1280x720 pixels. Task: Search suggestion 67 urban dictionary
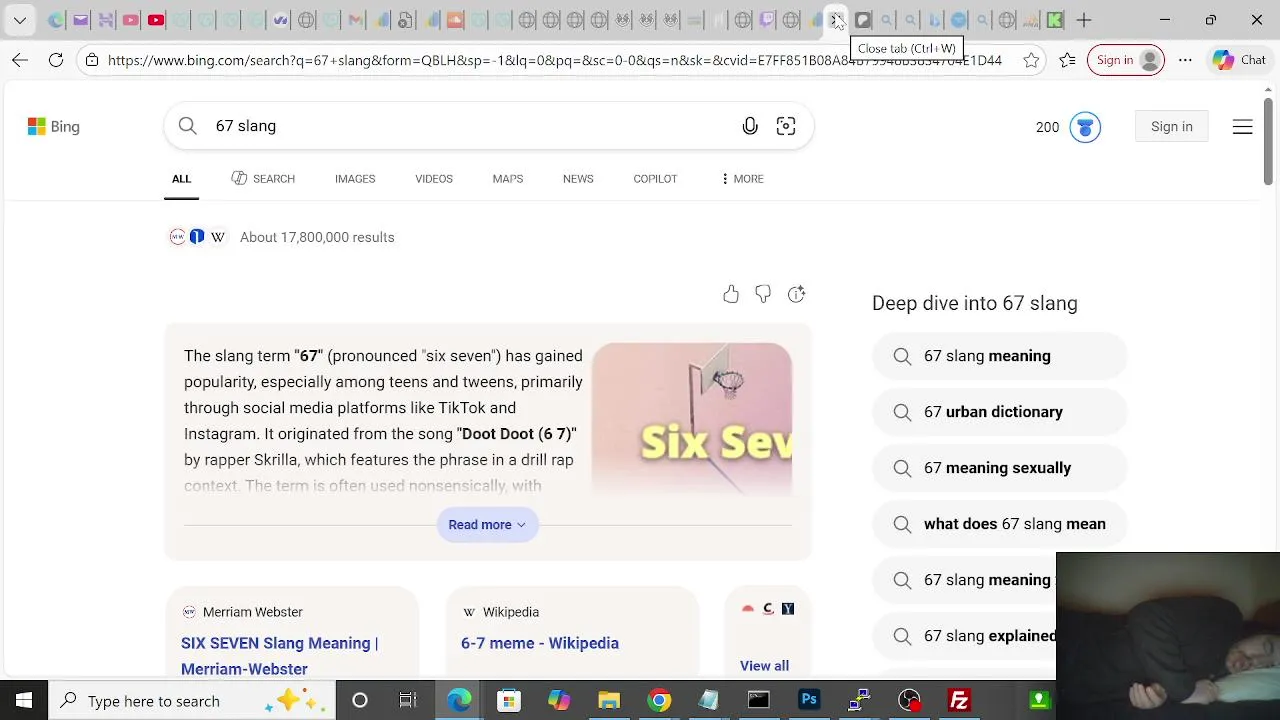(999, 412)
